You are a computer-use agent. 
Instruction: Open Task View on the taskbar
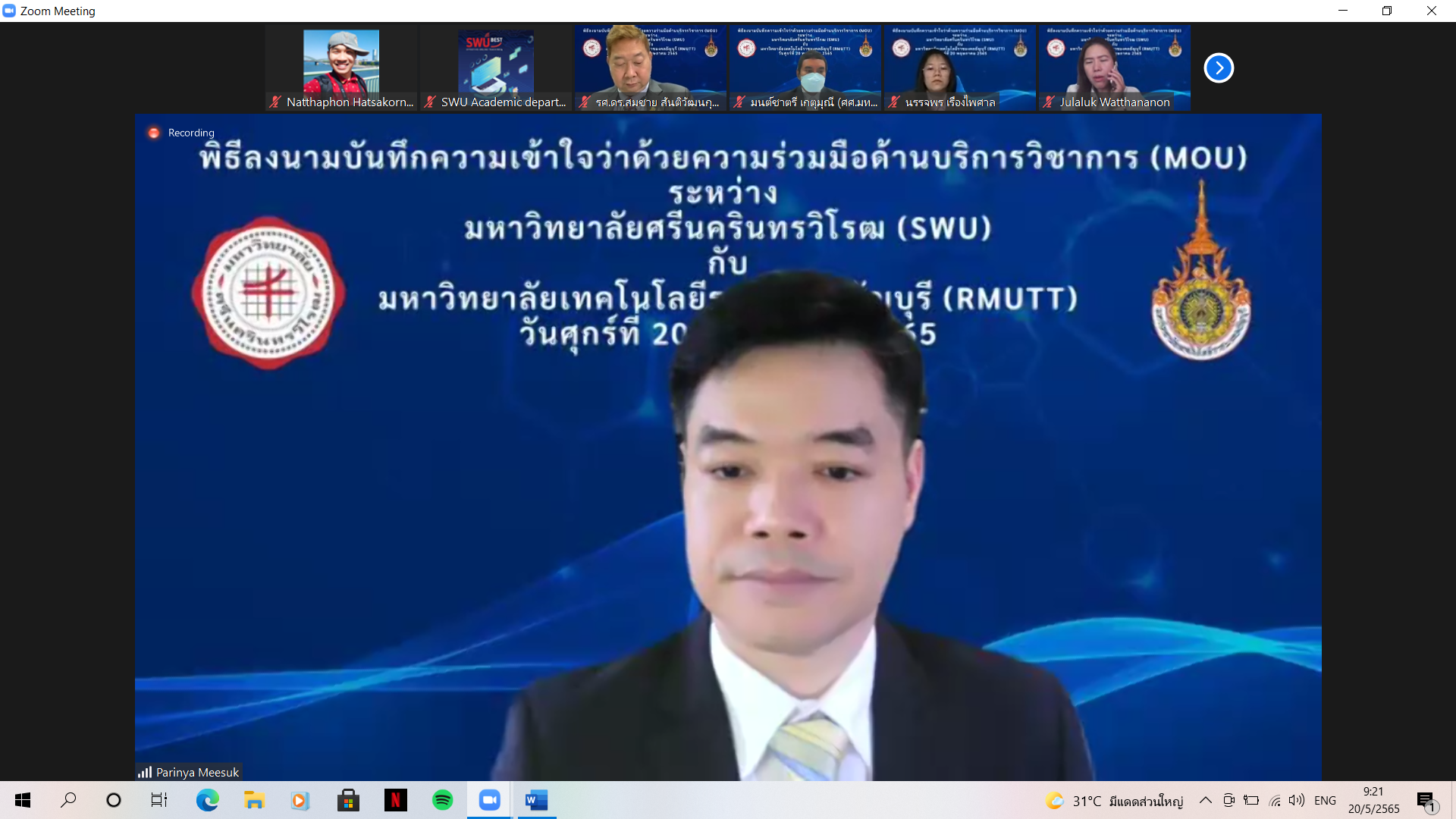coord(159,800)
